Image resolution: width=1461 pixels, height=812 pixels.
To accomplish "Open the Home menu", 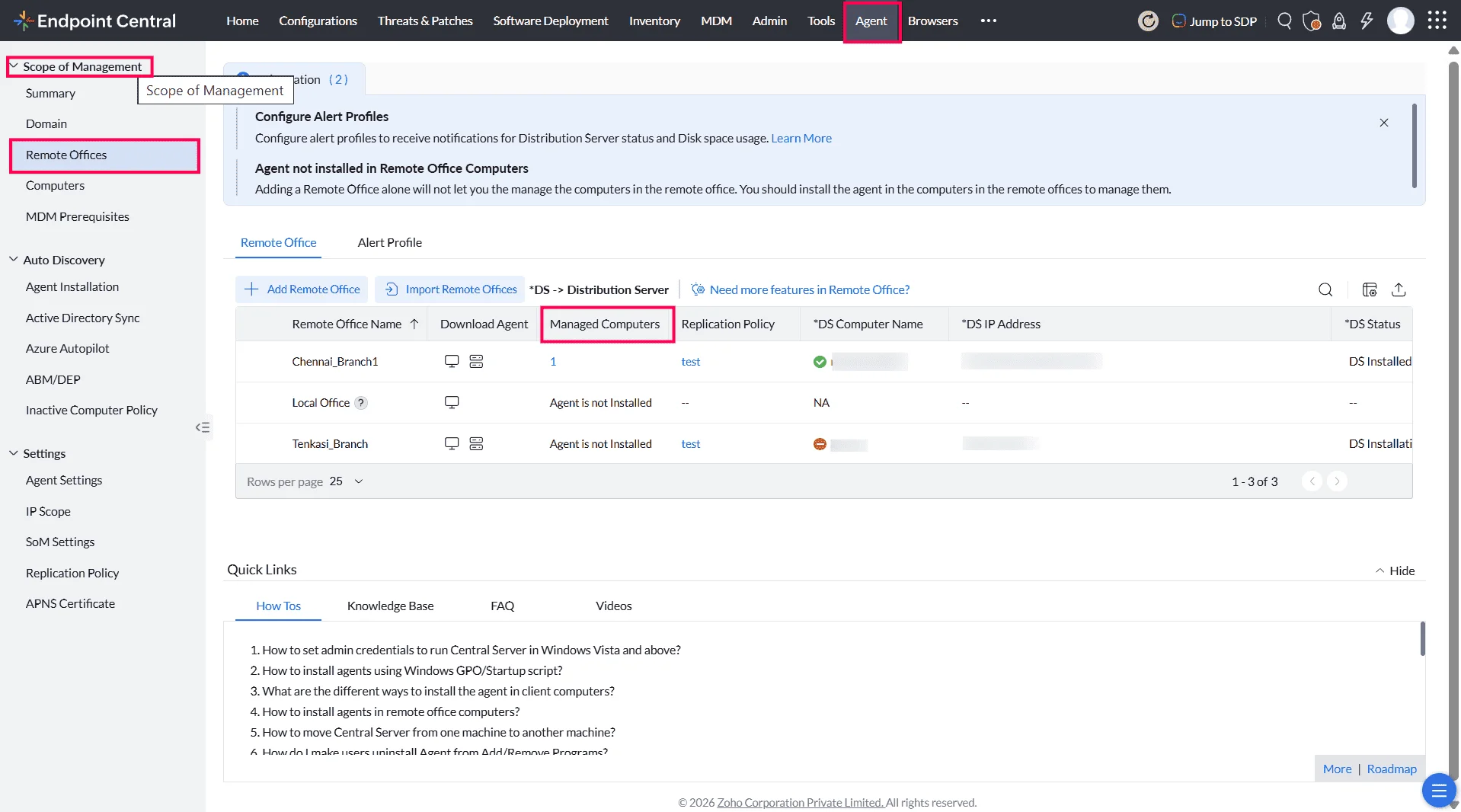I will pyautogui.click(x=242, y=21).
